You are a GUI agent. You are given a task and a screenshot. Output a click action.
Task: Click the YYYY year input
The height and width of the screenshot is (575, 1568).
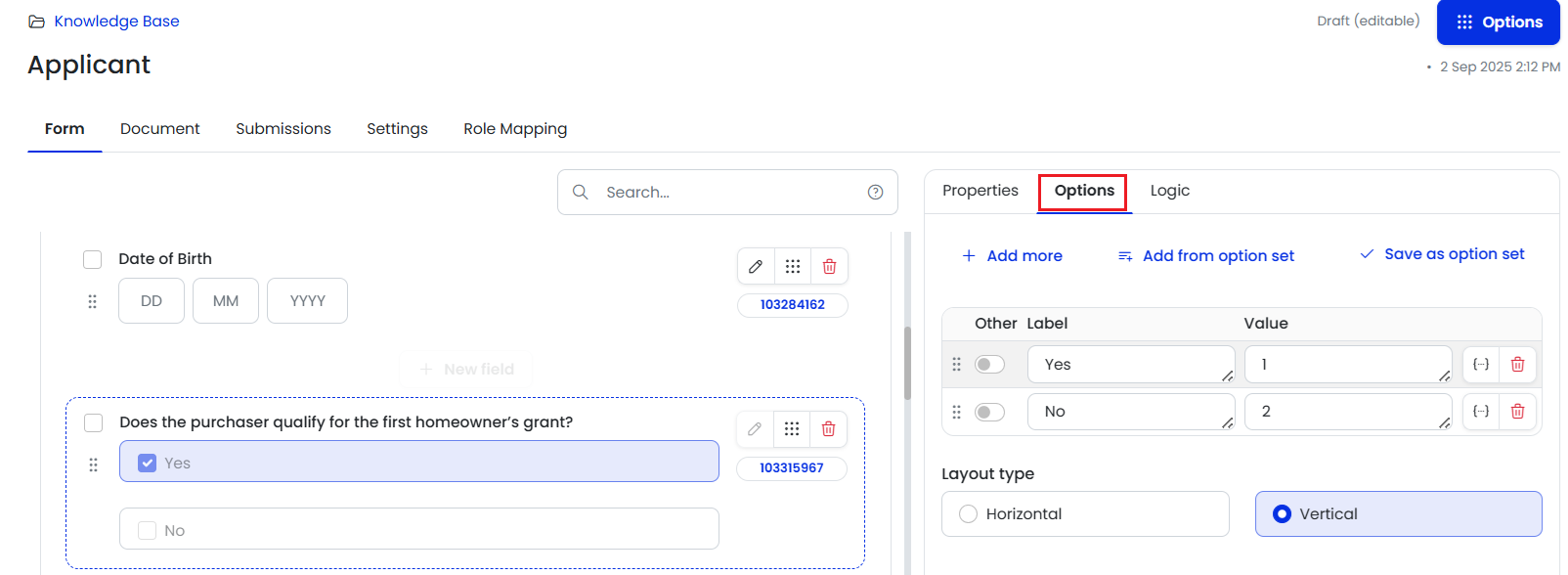307,301
